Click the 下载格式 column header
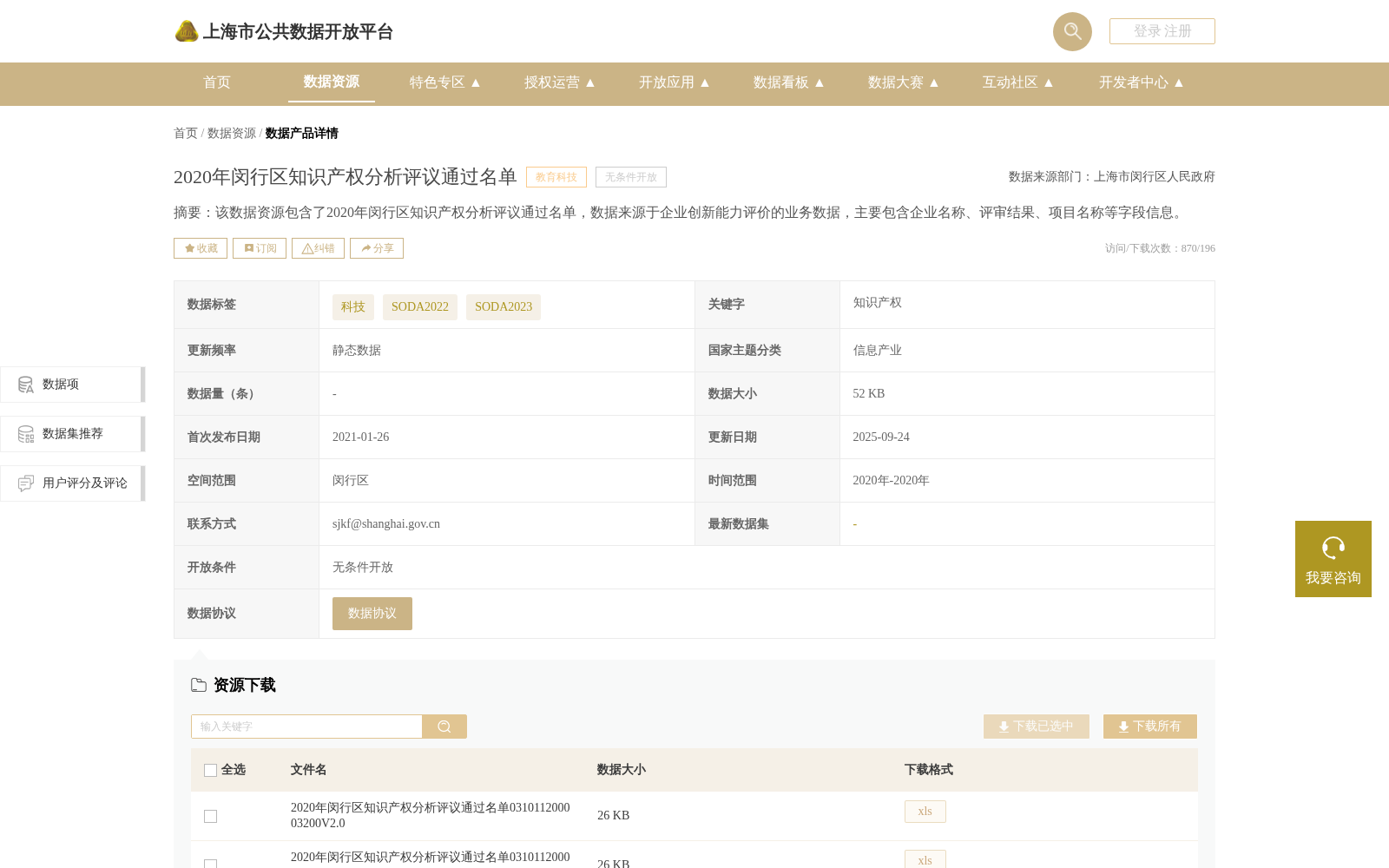This screenshot has height=868, width=1389. [x=929, y=770]
